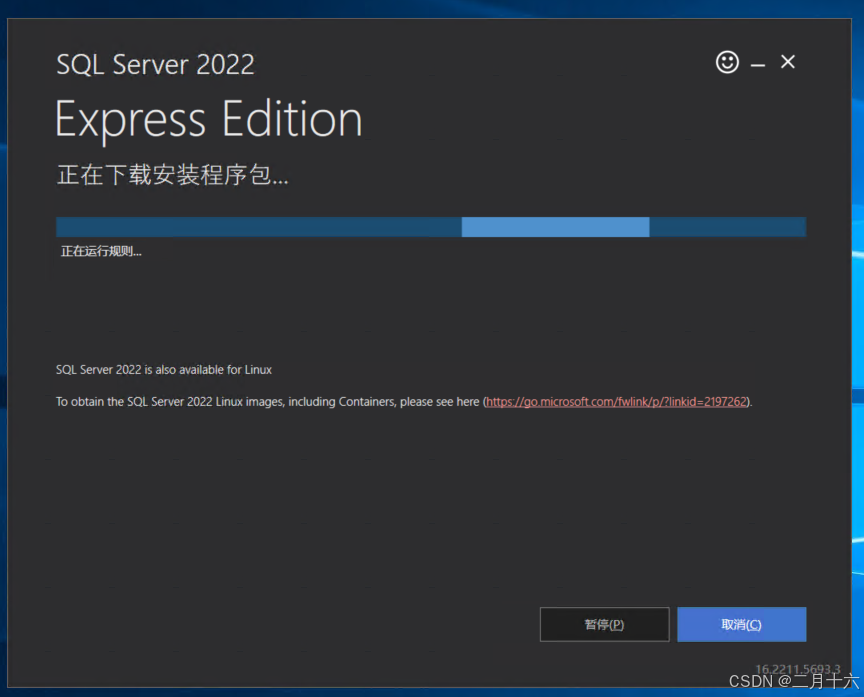This screenshot has width=864, height=697.
Task: Click 'SQL Server 2022 is also available for Linux'
Action: tap(164, 370)
